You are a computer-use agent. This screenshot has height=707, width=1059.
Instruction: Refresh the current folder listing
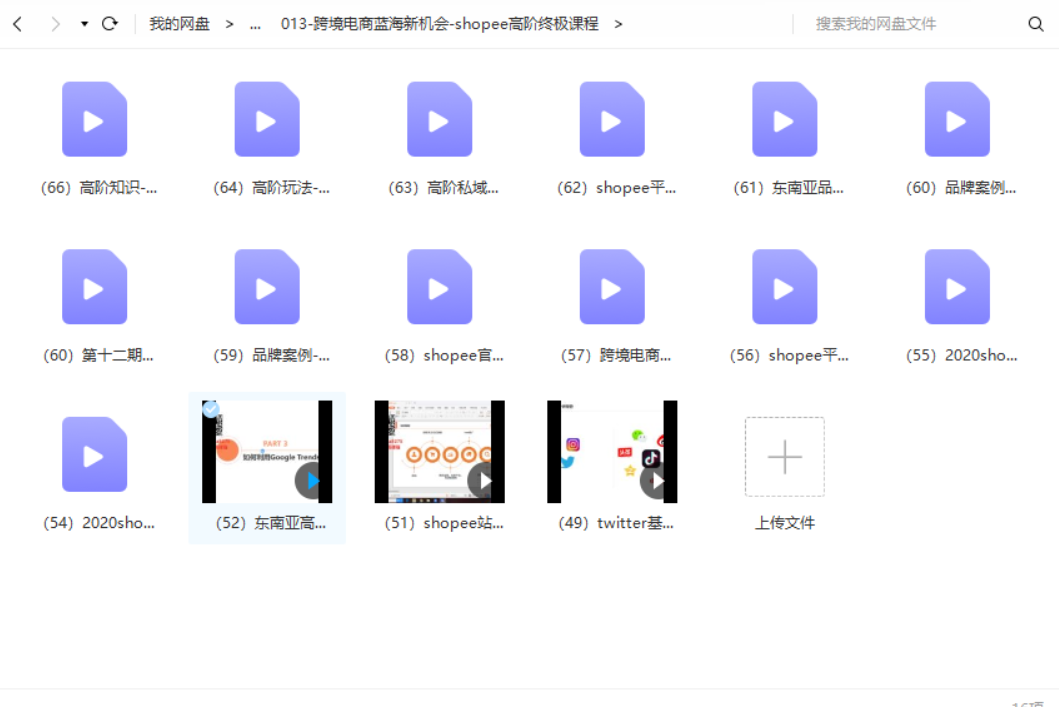109,24
